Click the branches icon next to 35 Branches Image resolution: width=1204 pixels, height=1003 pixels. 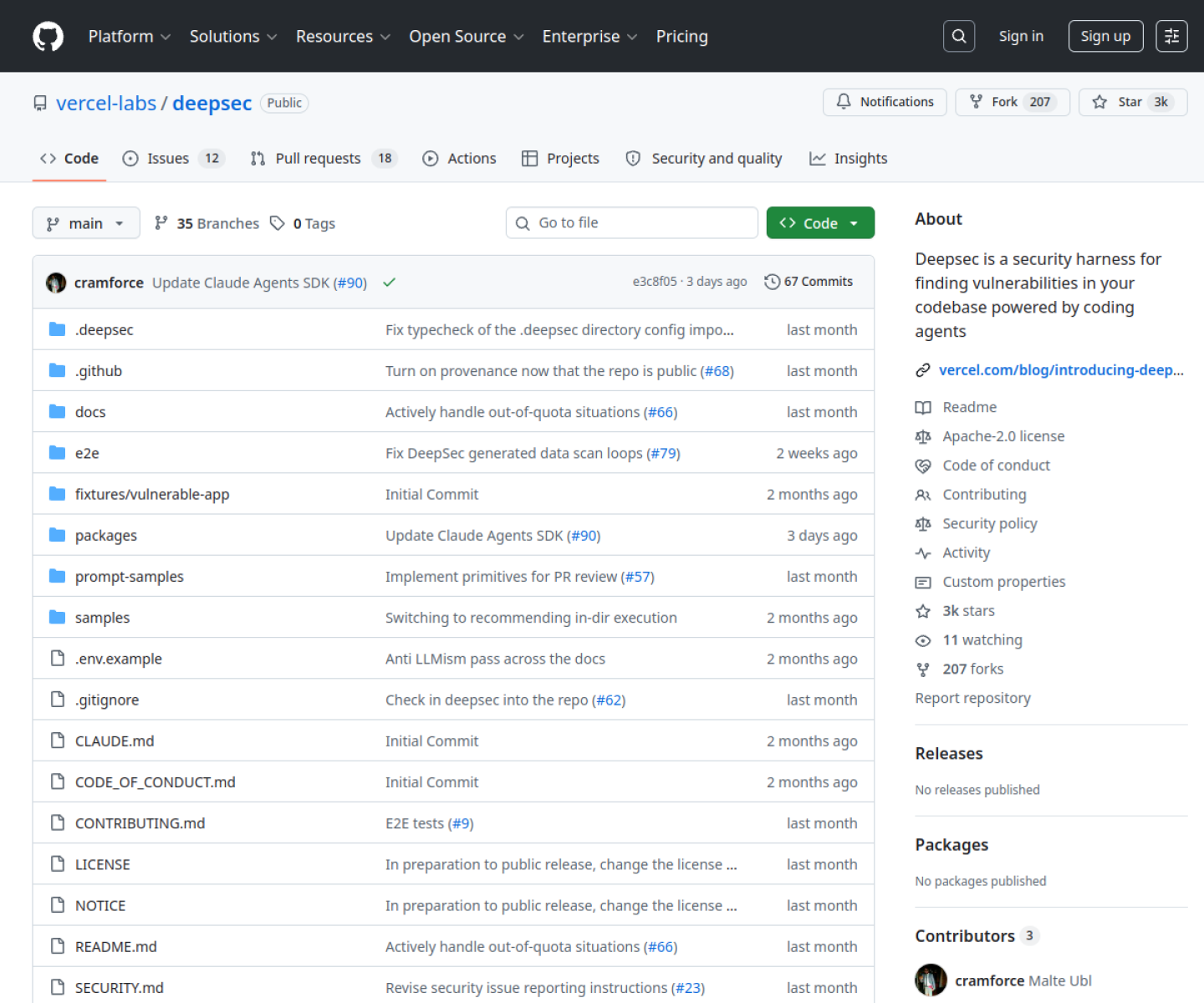tap(161, 222)
